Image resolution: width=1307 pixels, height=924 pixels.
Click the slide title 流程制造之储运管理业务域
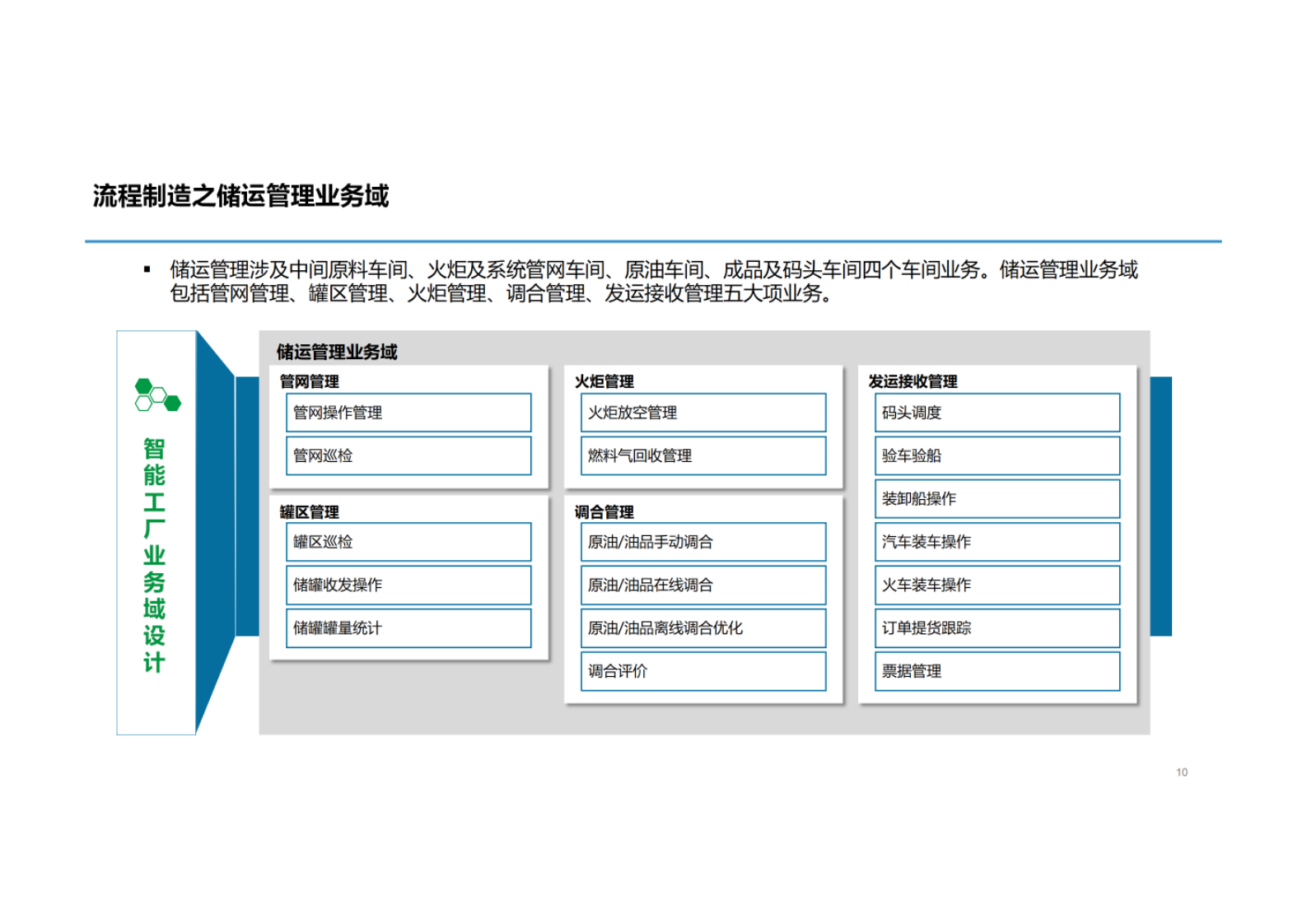240,196
